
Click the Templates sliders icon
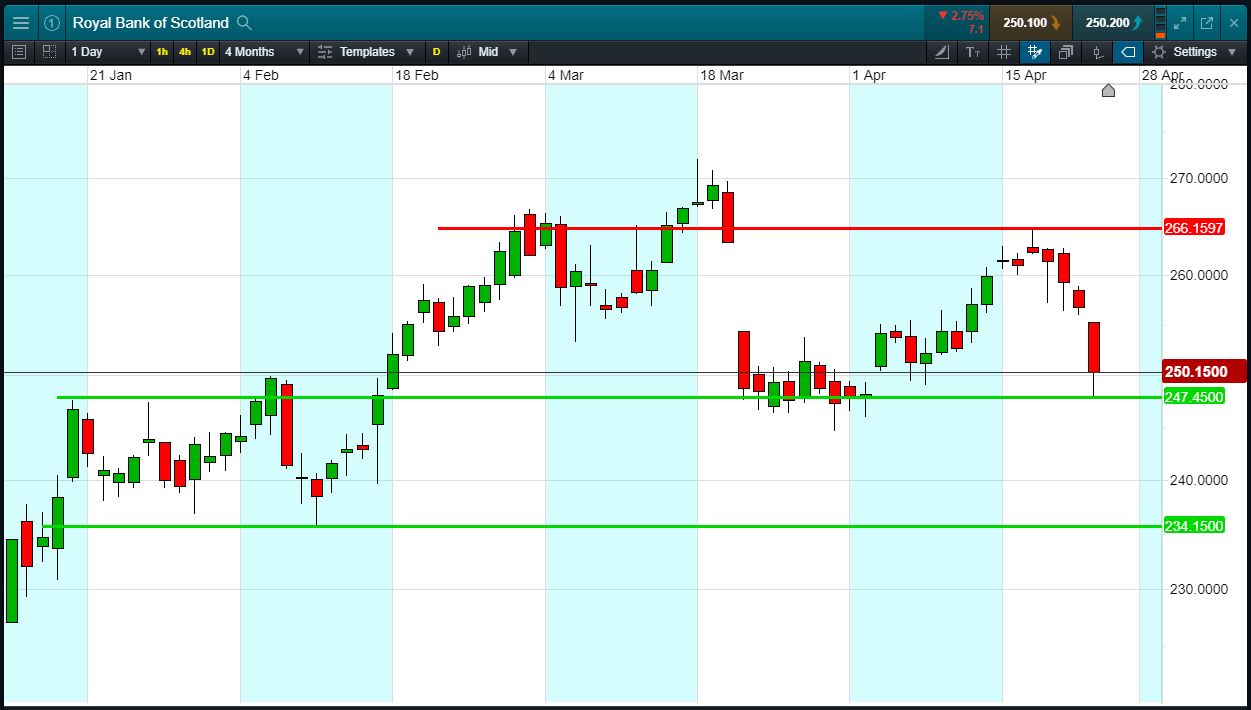pyautogui.click(x=325, y=52)
